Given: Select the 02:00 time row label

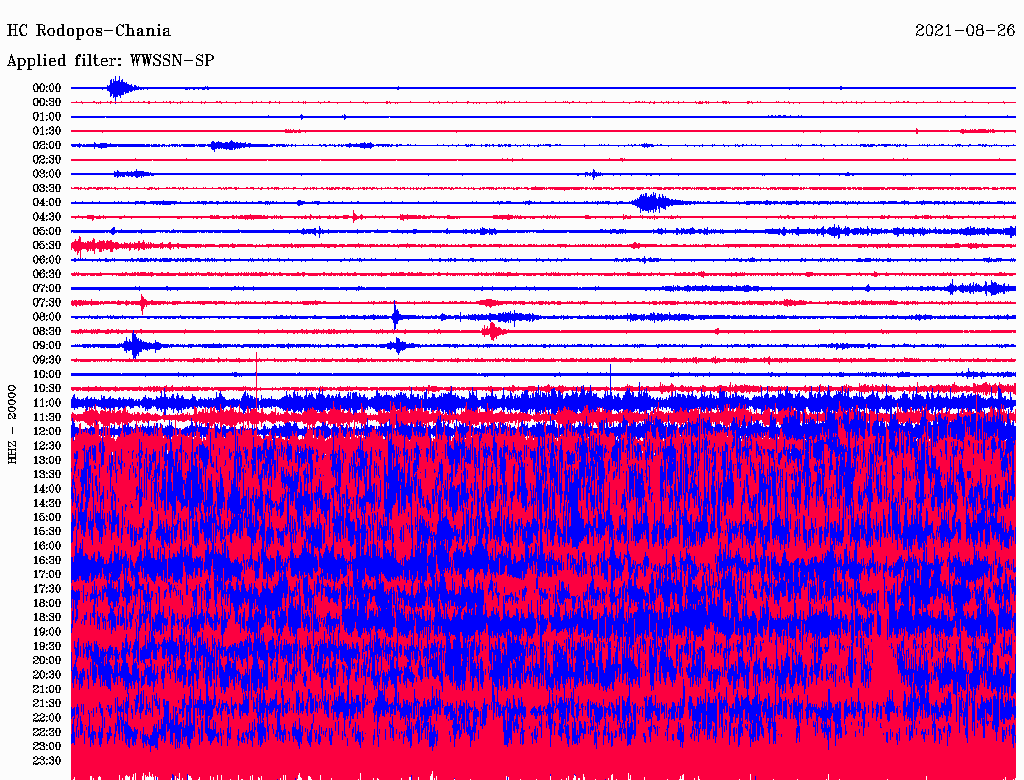Looking at the screenshot, I should point(47,145).
